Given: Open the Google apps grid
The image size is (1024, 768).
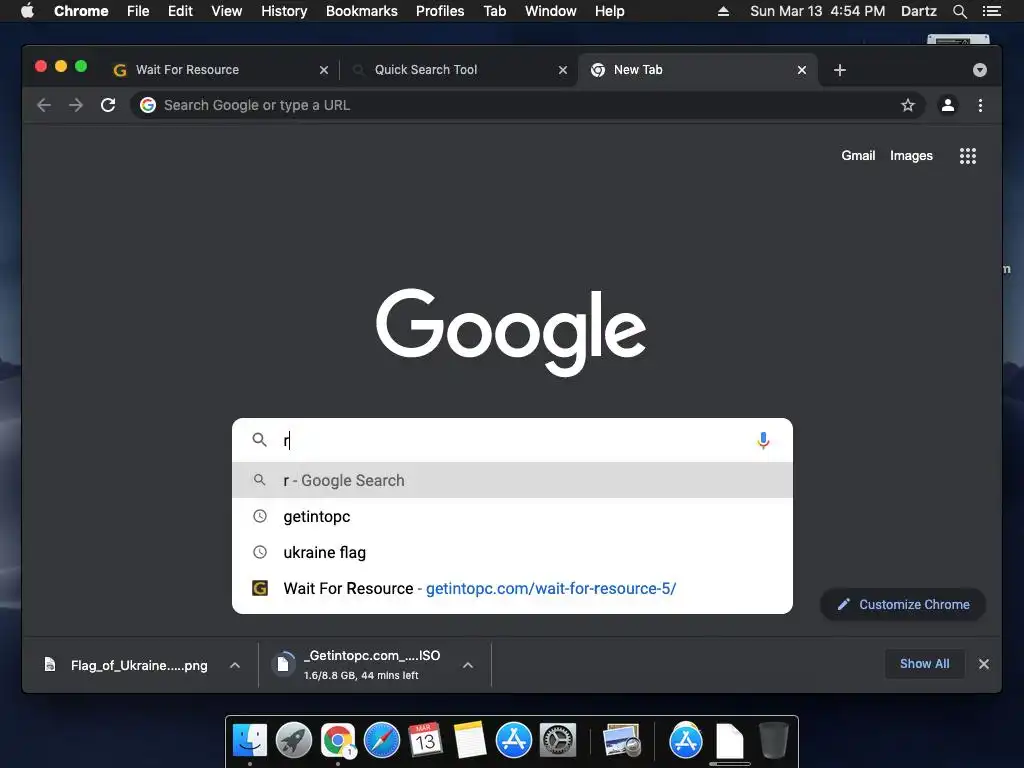Looking at the screenshot, I should (968, 155).
